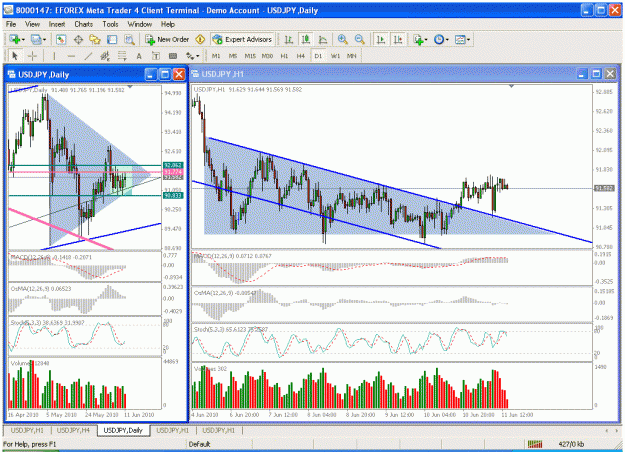Open the Help menu

point(168,24)
